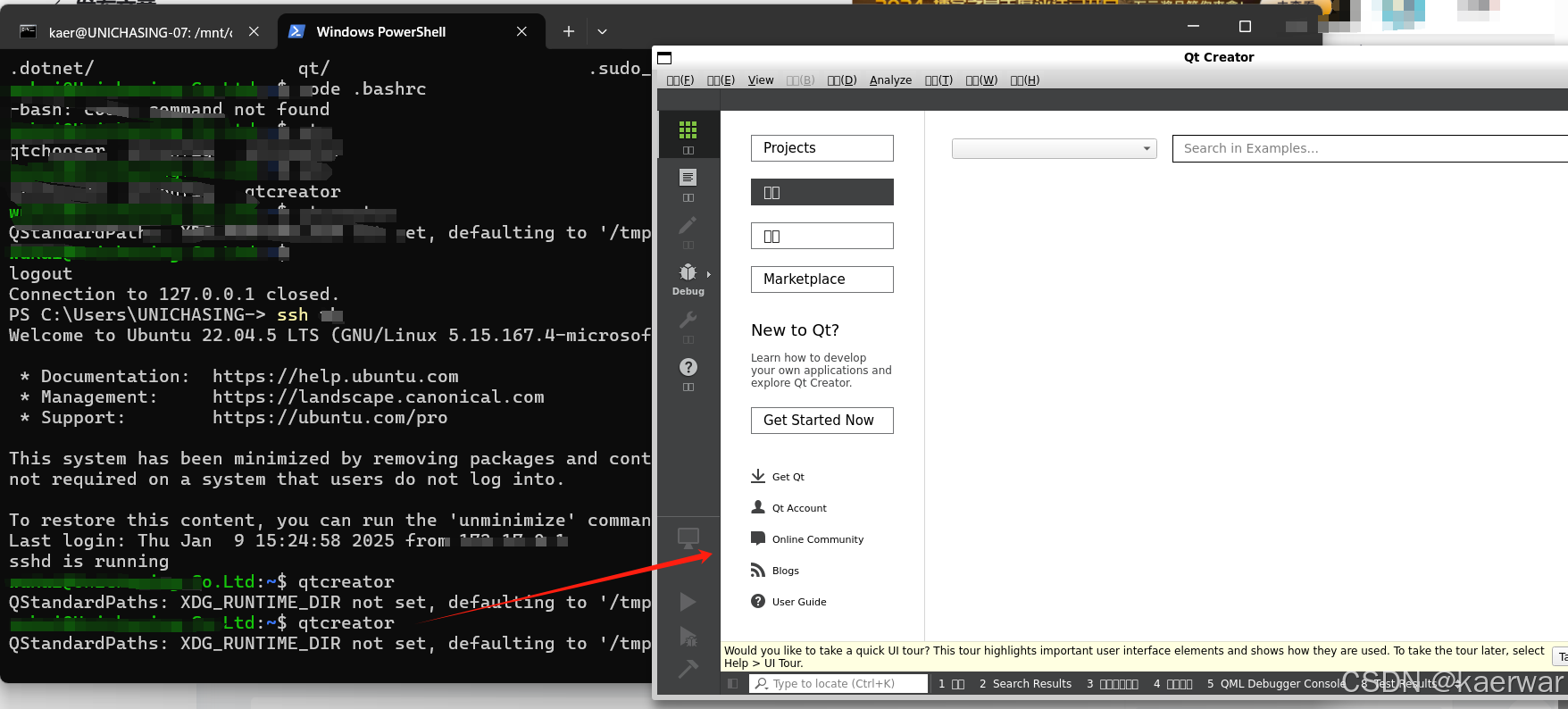Viewport: 1568px width, 709px height.
Task: Build project with the hammer icon
Action: click(688, 669)
